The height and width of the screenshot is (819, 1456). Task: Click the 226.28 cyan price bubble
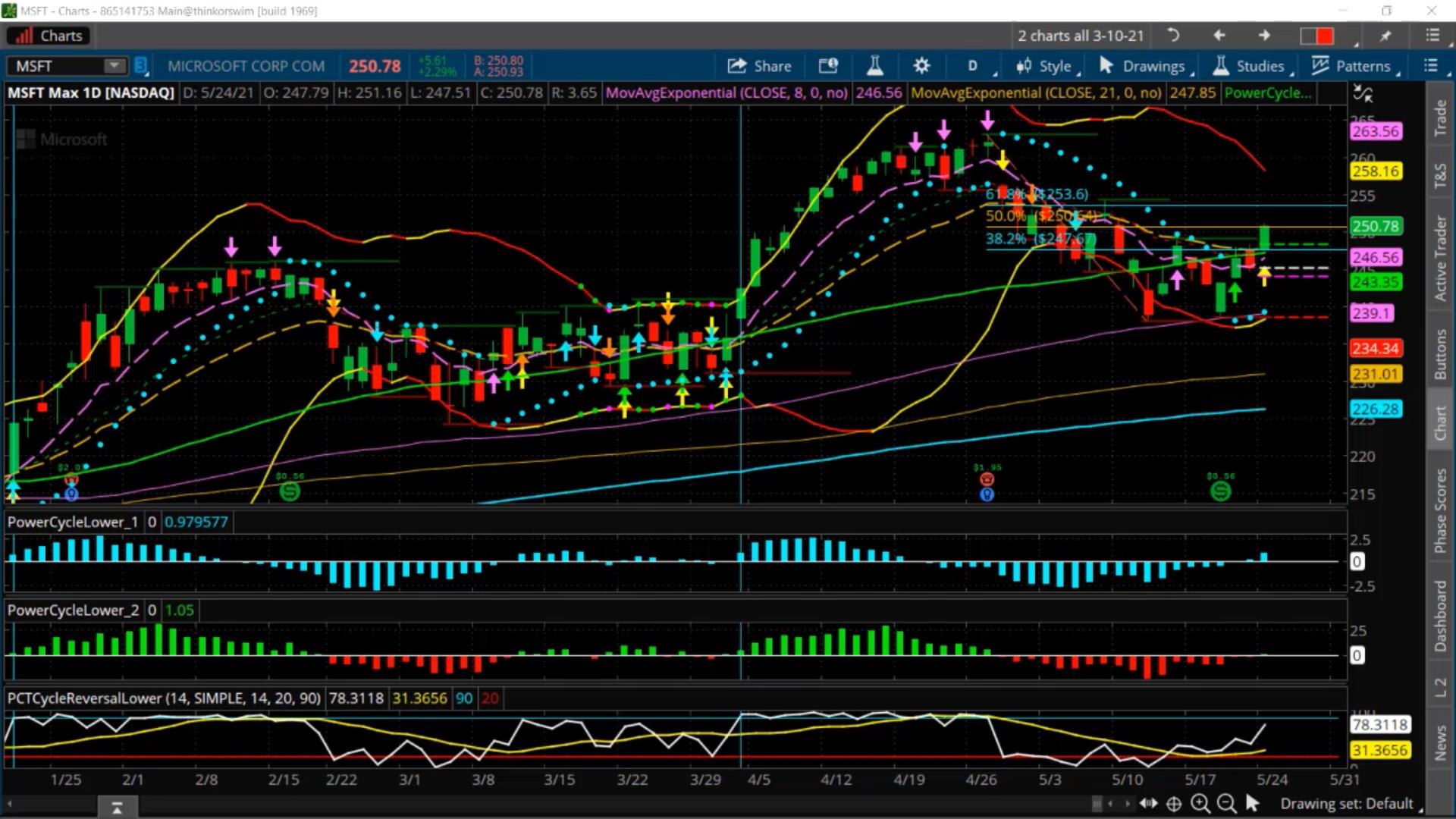point(1376,409)
